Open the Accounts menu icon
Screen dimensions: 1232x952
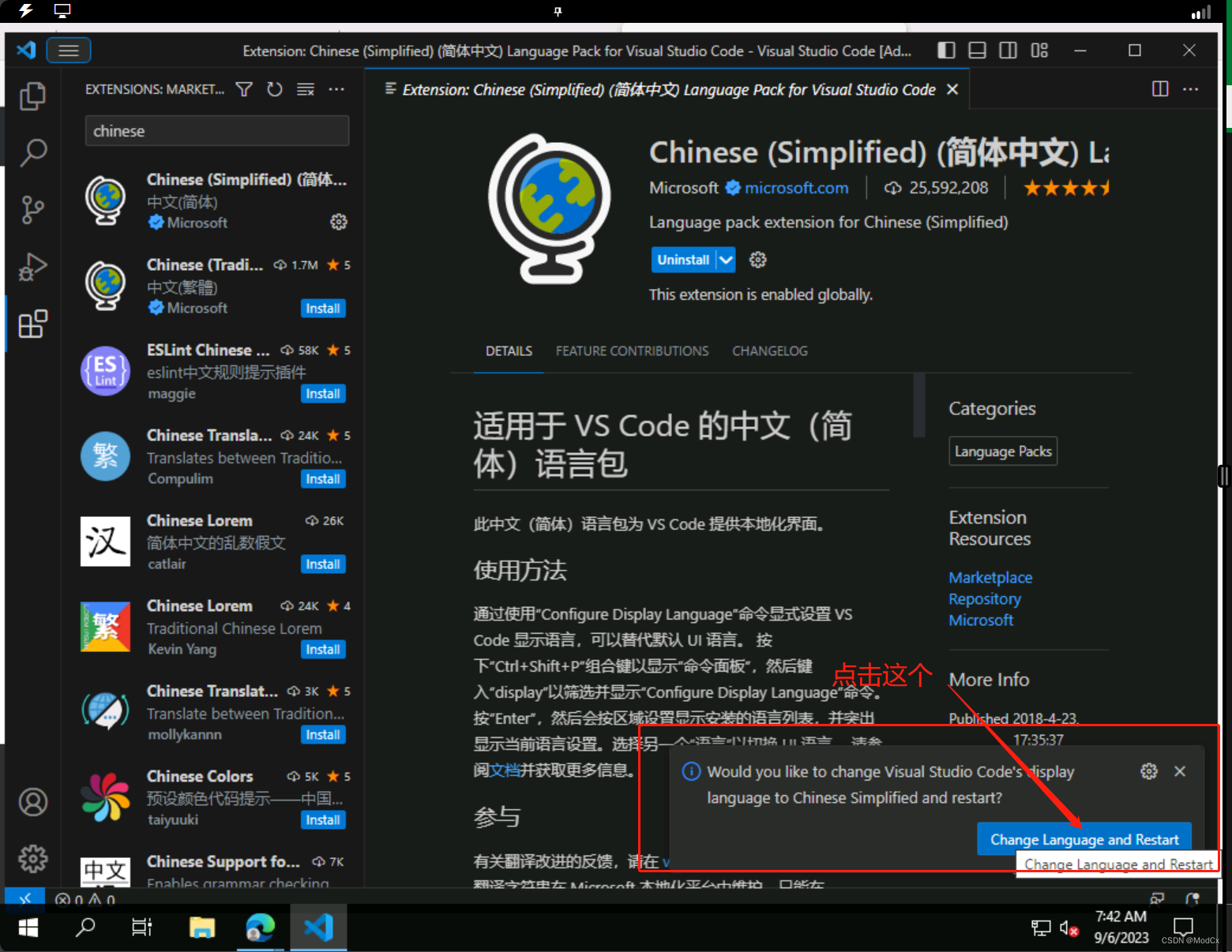coord(32,802)
